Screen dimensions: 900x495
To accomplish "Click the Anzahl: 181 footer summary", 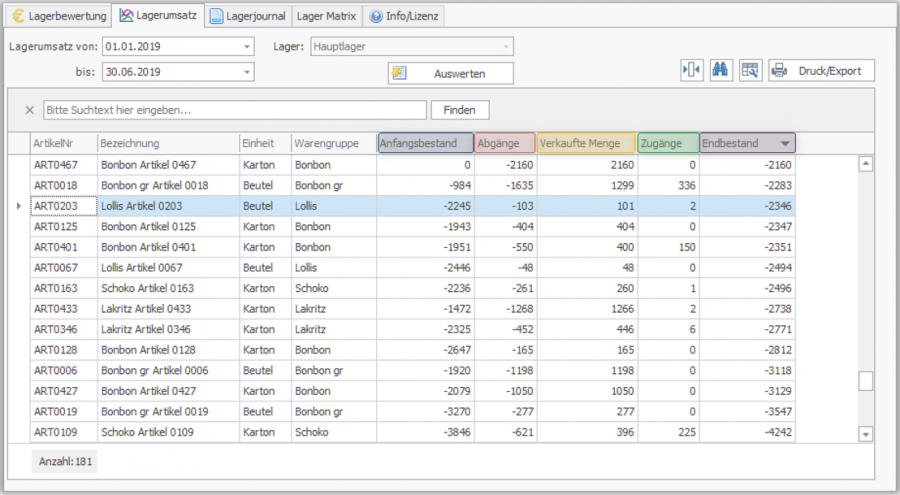I will [65, 462].
